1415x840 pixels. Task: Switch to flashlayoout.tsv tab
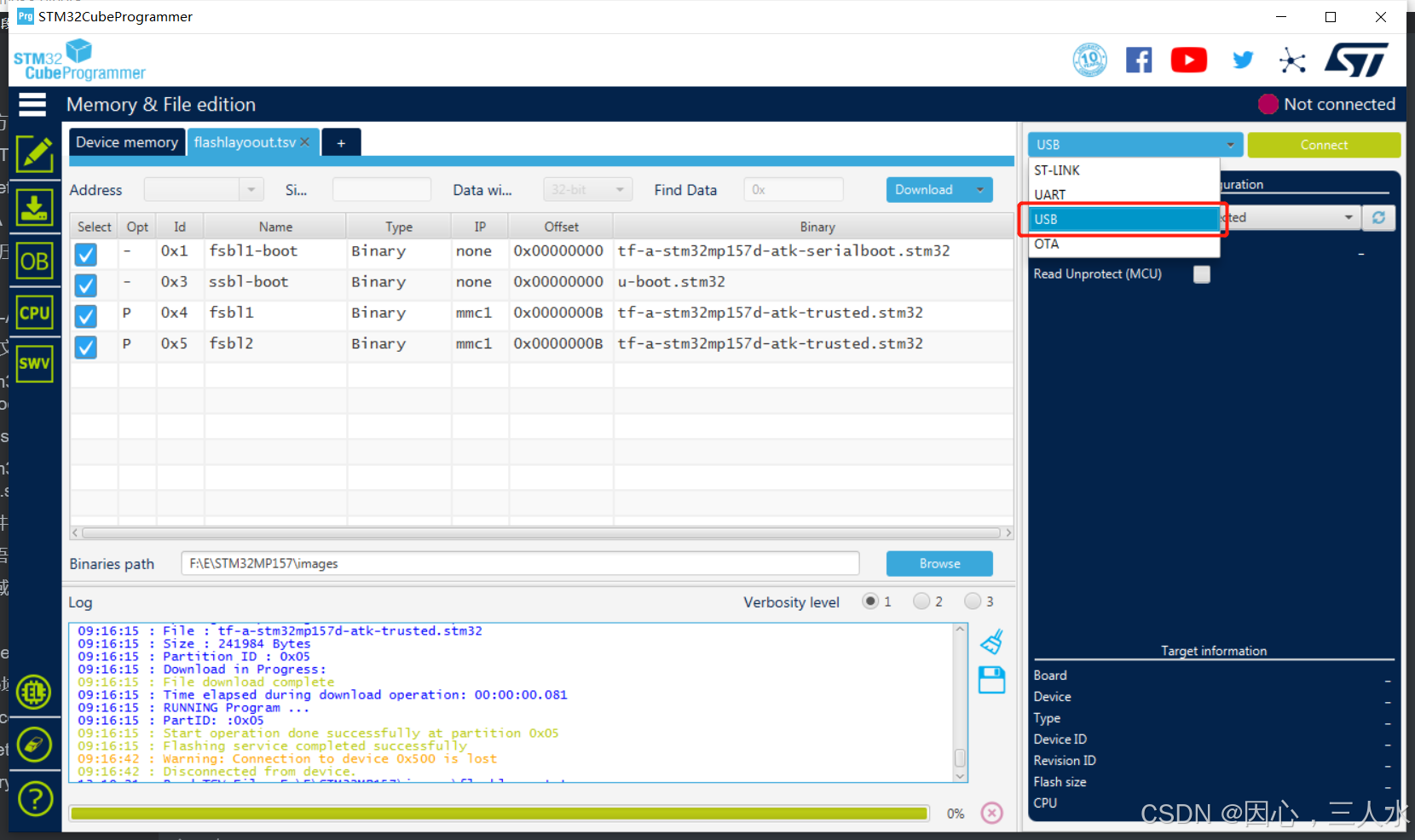245,142
